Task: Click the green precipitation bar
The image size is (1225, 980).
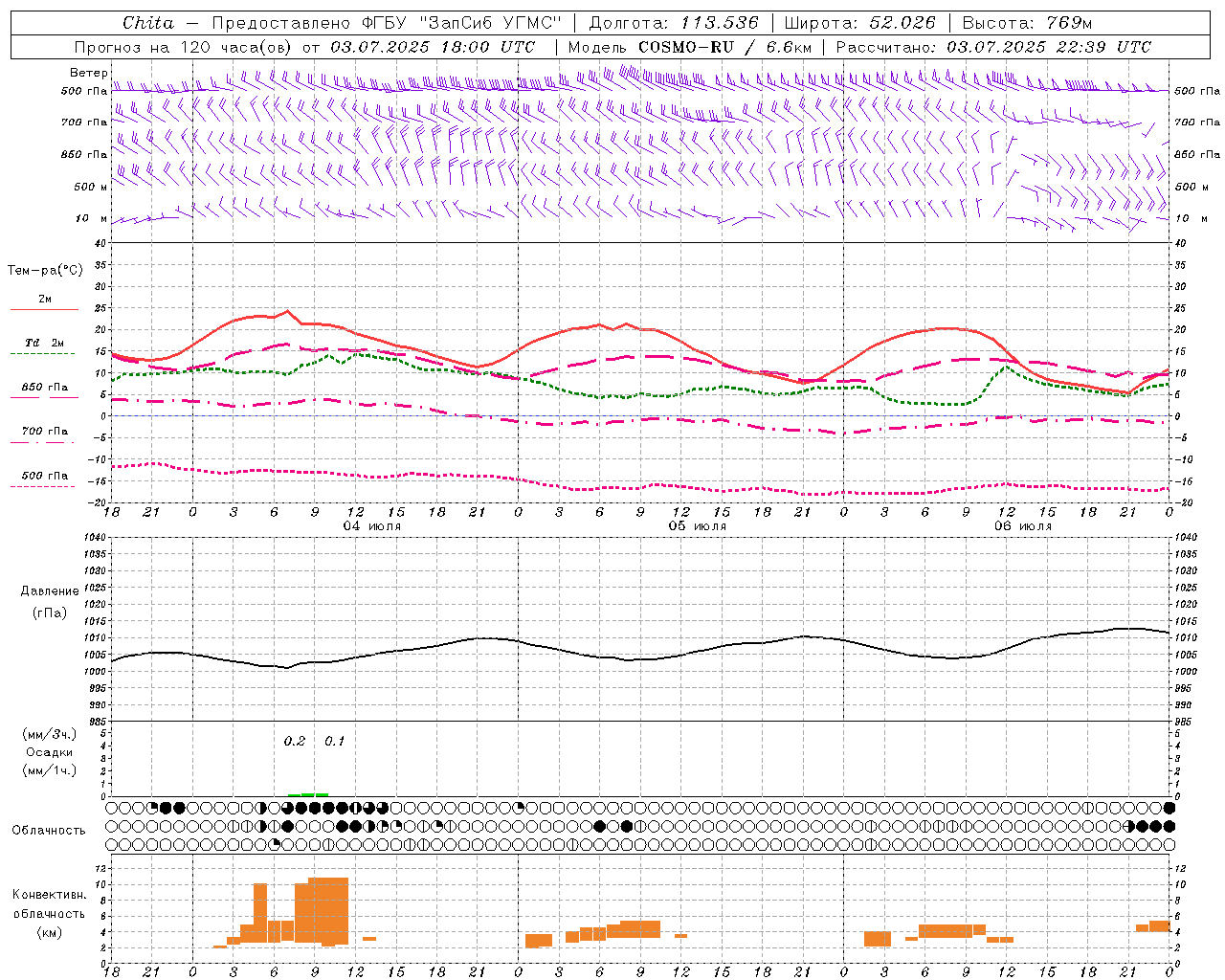Action: 308,794
